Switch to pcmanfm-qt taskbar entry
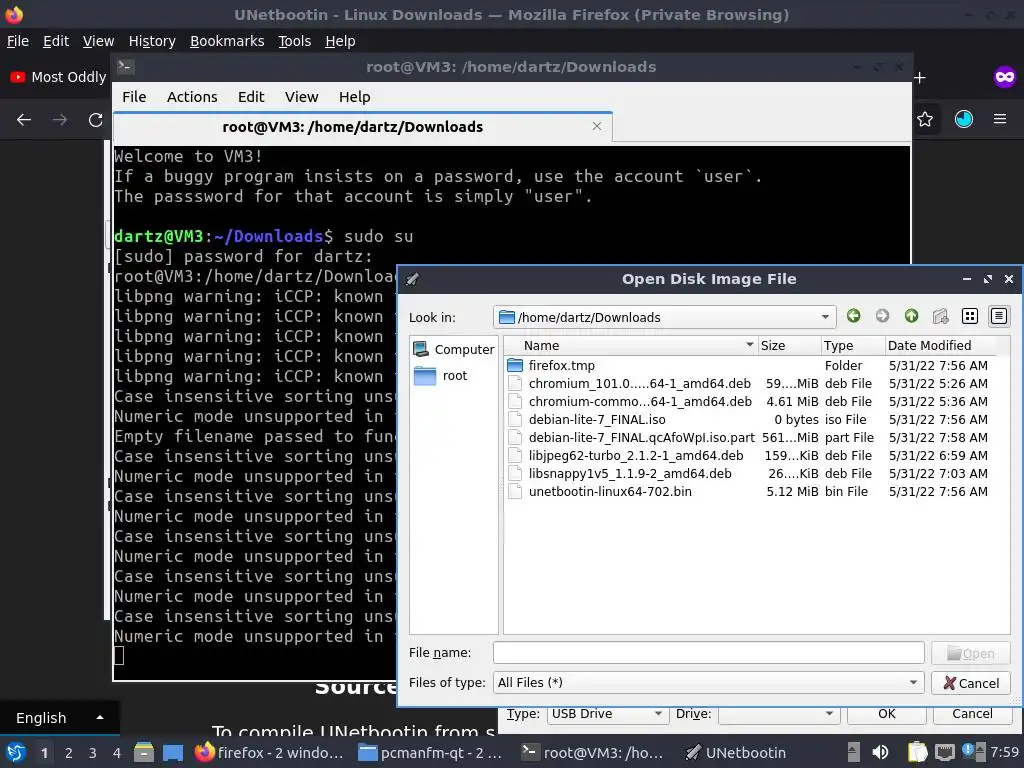Viewport: 1024px width, 768px height. [432, 752]
